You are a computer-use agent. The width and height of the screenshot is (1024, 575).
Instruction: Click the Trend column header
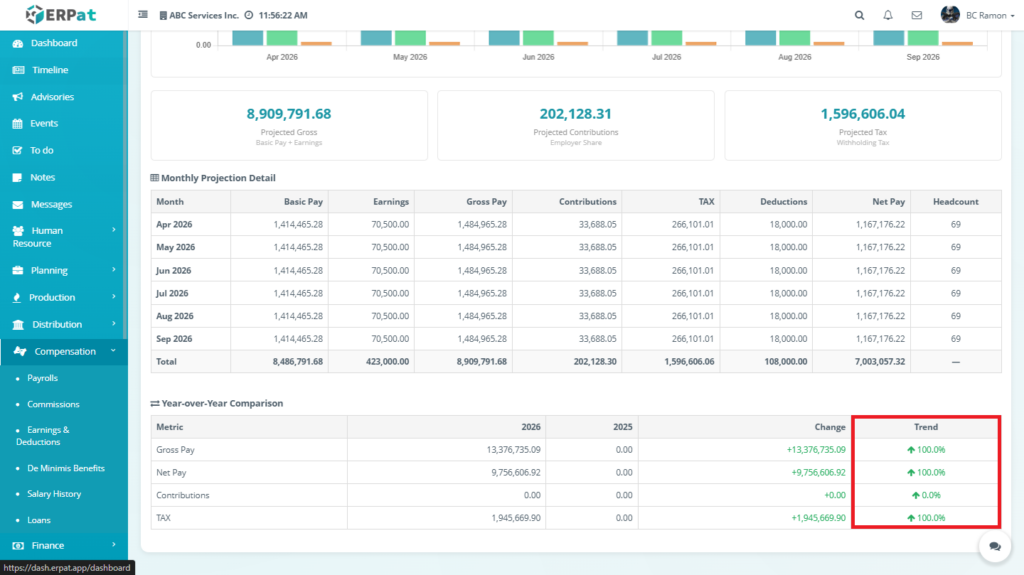click(925, 427)
